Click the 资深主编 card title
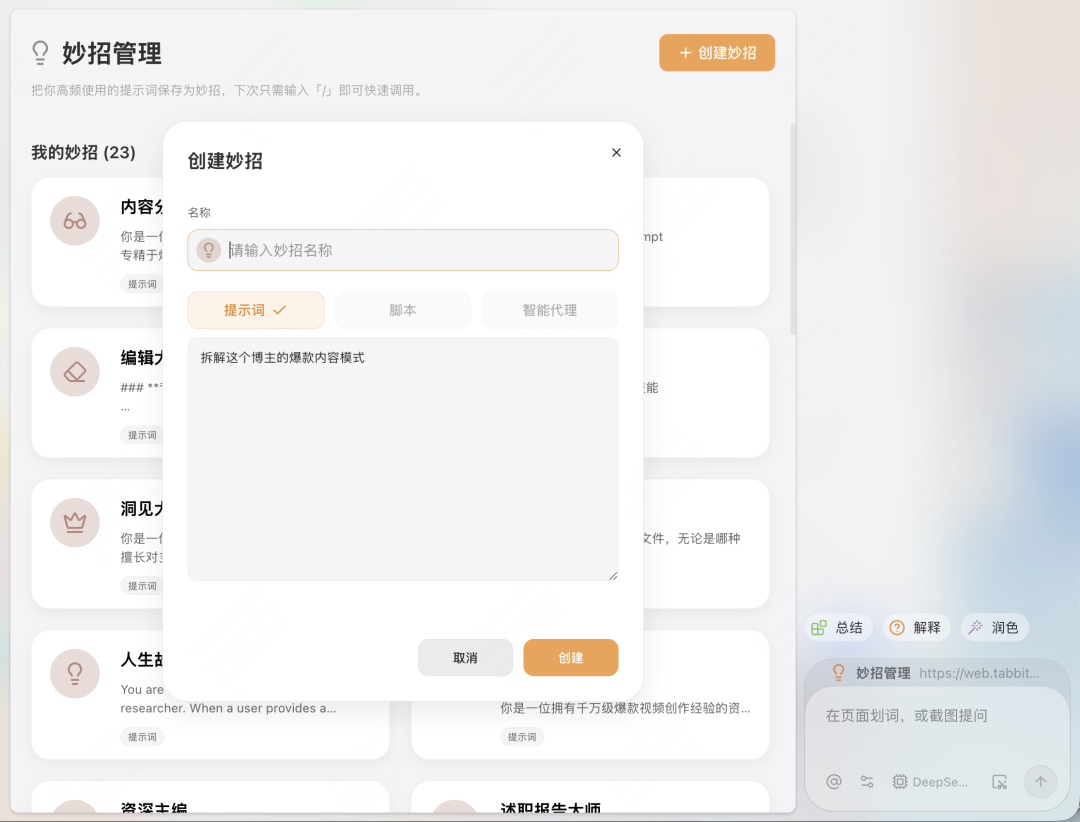 (154, 808)
